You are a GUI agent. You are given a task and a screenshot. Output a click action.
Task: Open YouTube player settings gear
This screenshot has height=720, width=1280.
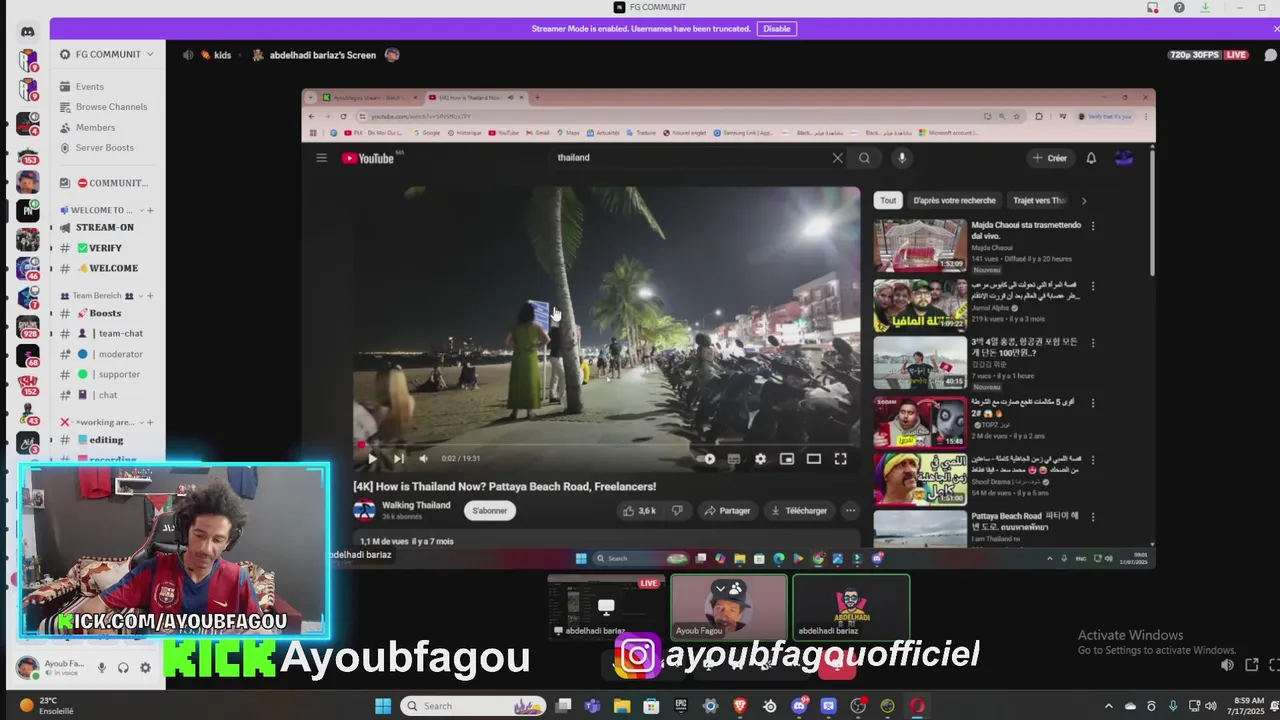pyautogui.click(x=760, y=459)
